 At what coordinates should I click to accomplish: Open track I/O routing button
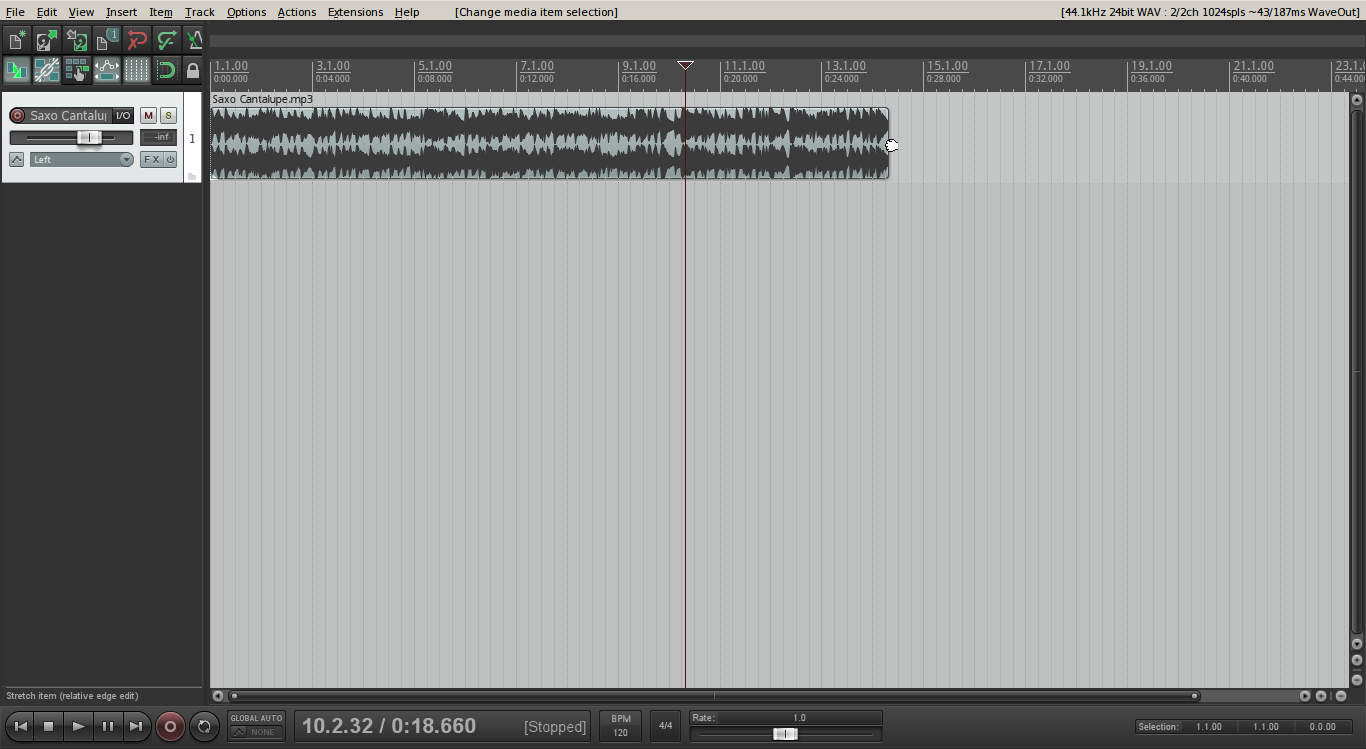(123, 116)
